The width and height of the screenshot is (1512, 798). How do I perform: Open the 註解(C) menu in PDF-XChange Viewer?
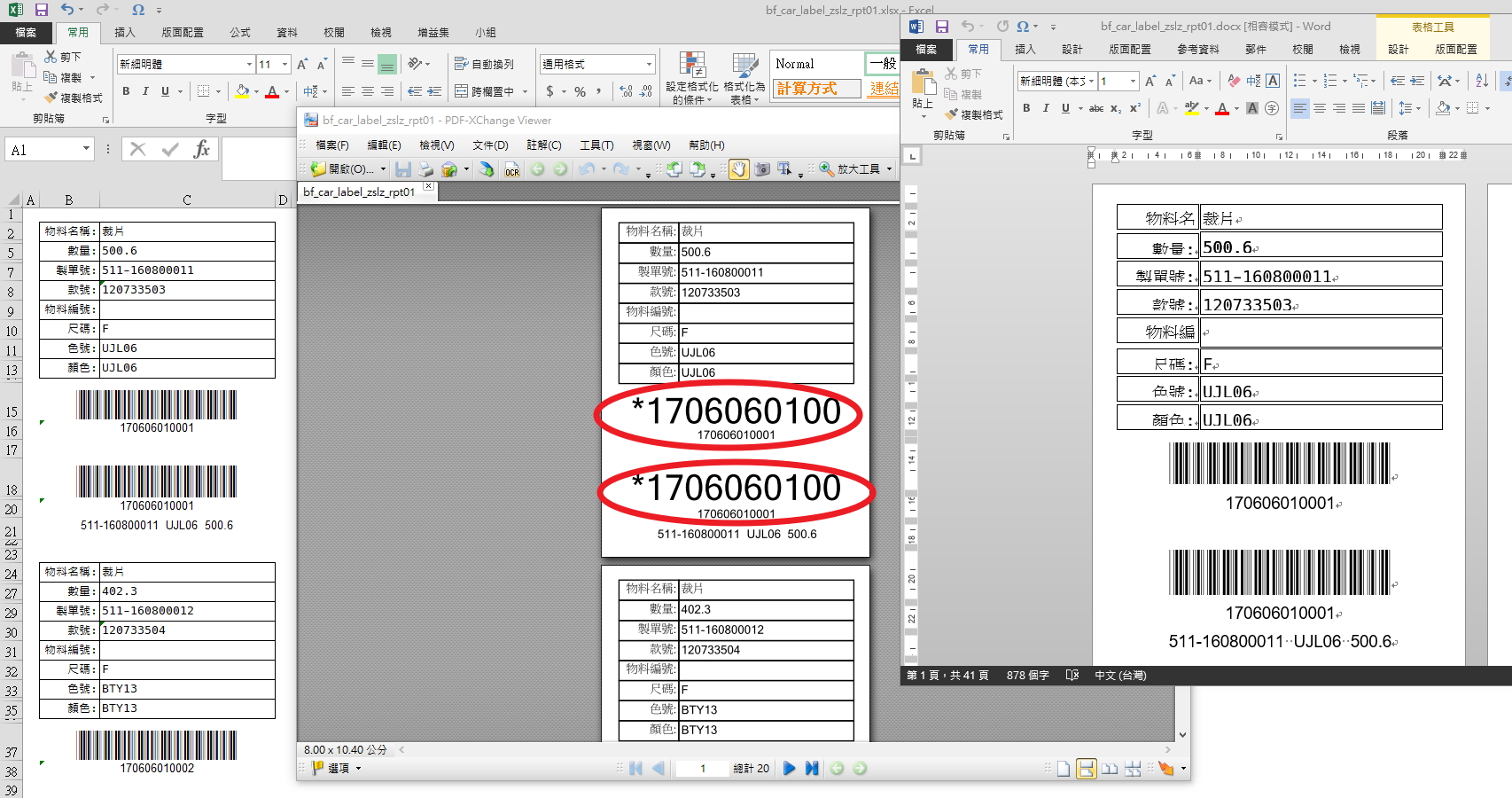point(544,145)
